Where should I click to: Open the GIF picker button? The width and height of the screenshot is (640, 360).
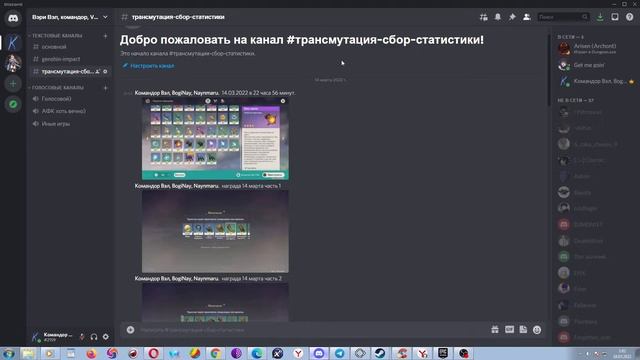point(509,330)
